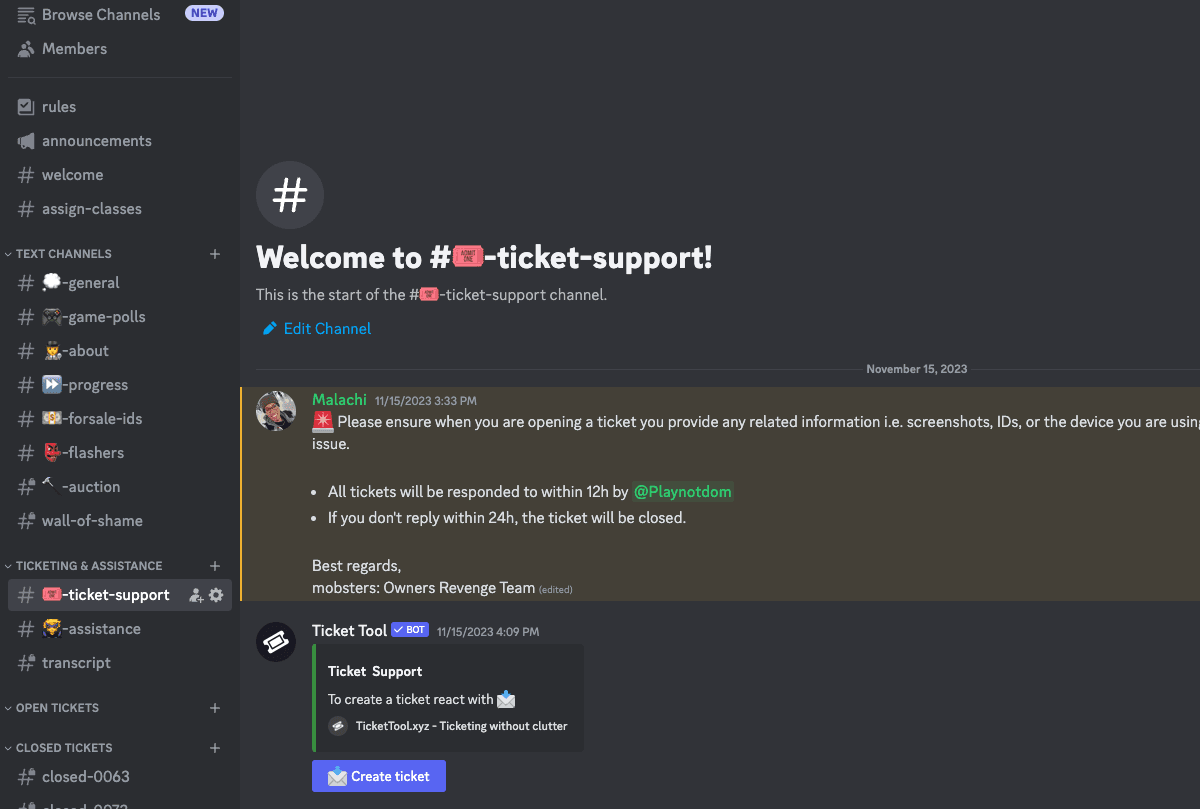Click the Edit Channel link
This screenshot has width=1200, height=809.
tap(317, 328)
